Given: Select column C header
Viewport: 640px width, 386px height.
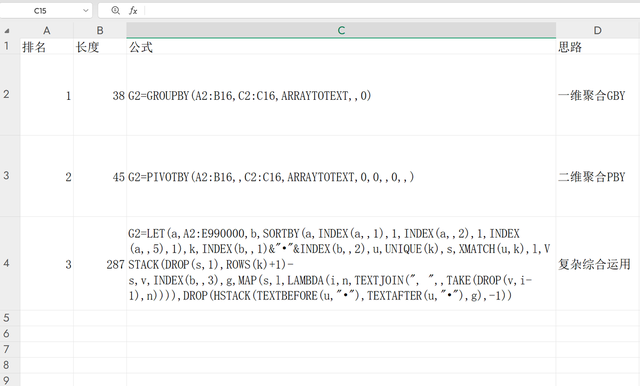Looking at the screenshot, I should tap(341, 31).
